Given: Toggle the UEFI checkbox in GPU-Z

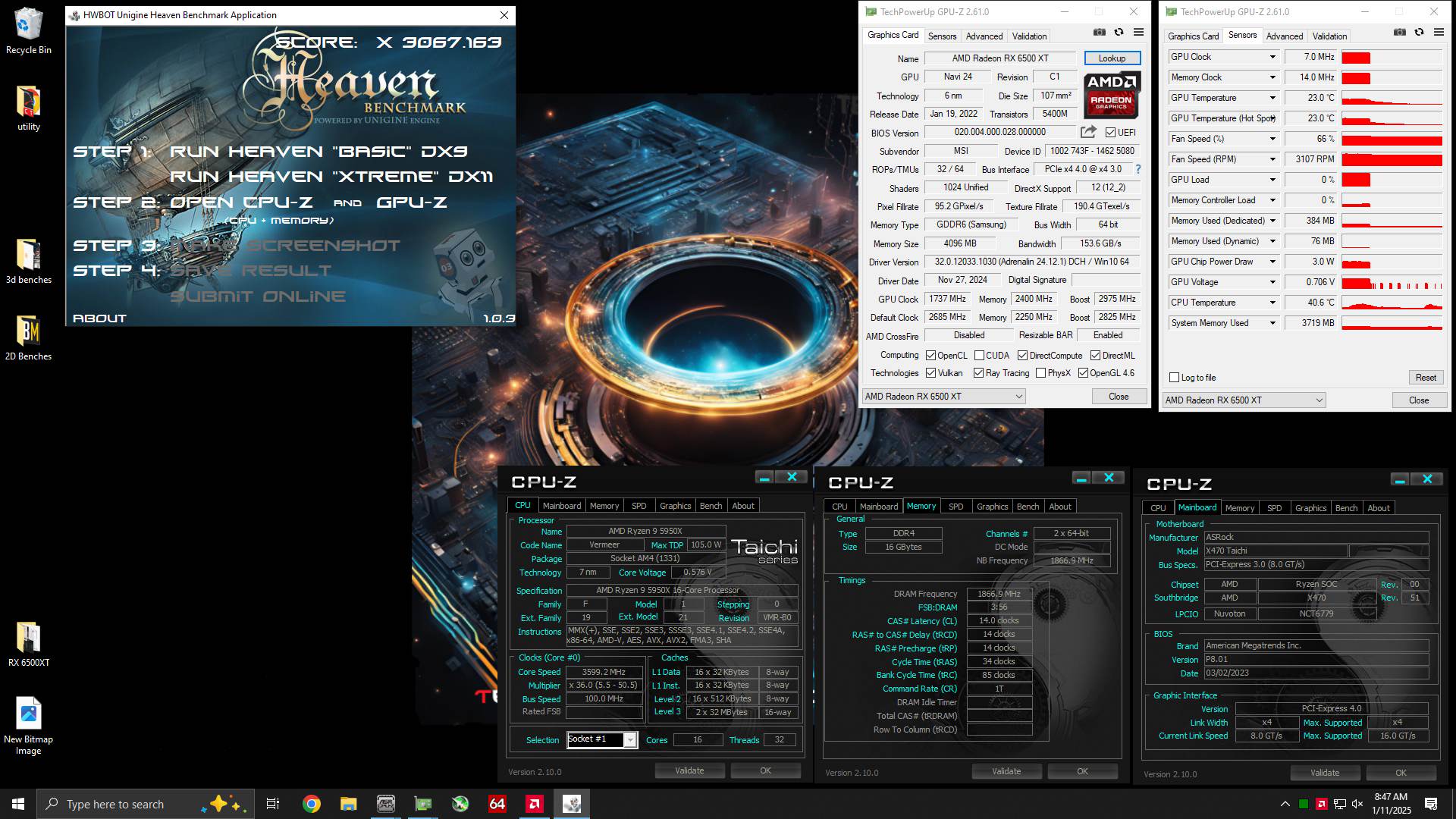Looking at the screenshot, I should (1110, 132).
